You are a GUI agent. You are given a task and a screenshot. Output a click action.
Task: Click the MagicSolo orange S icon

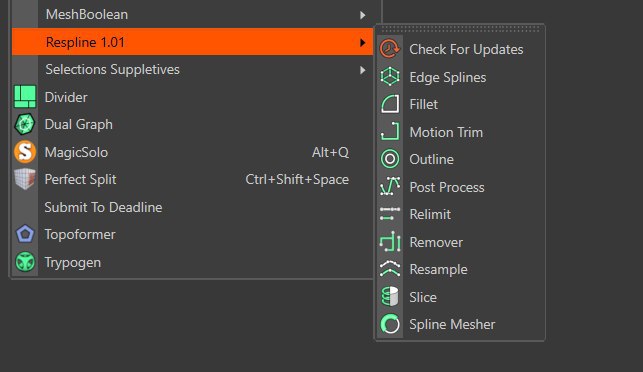click(x=25, y=152)
